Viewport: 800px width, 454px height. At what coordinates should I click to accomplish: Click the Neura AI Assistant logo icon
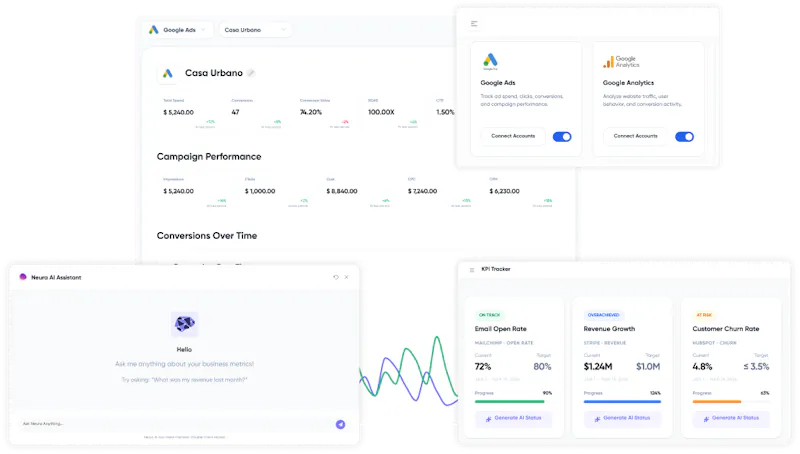coord(23,277)
